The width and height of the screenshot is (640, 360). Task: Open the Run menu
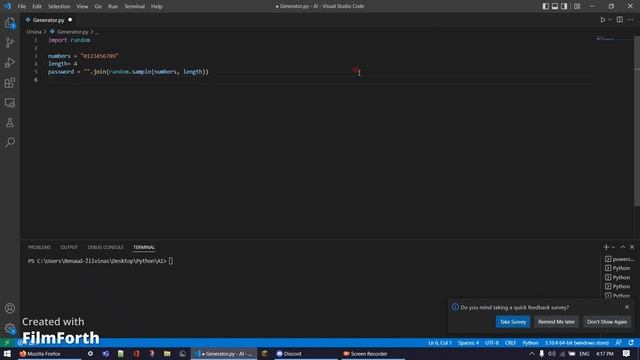point(113,6)
